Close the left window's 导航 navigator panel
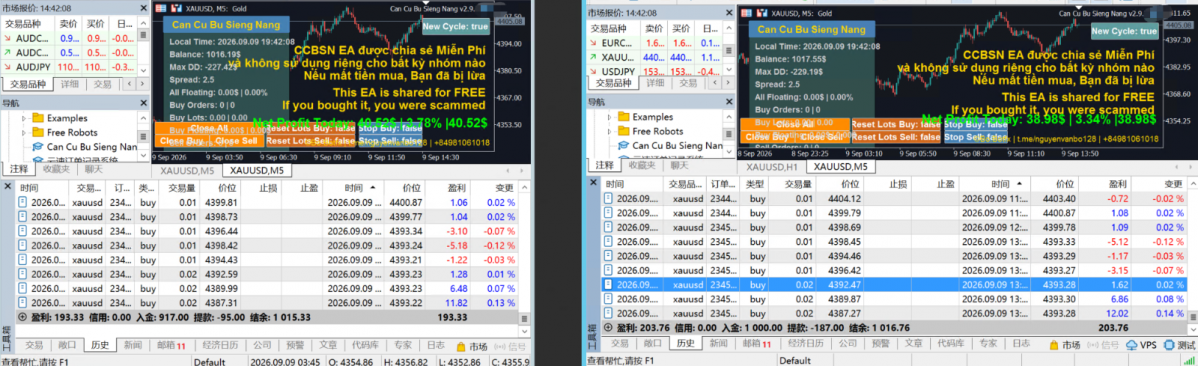1198x366 pixels. pos(143,102)
